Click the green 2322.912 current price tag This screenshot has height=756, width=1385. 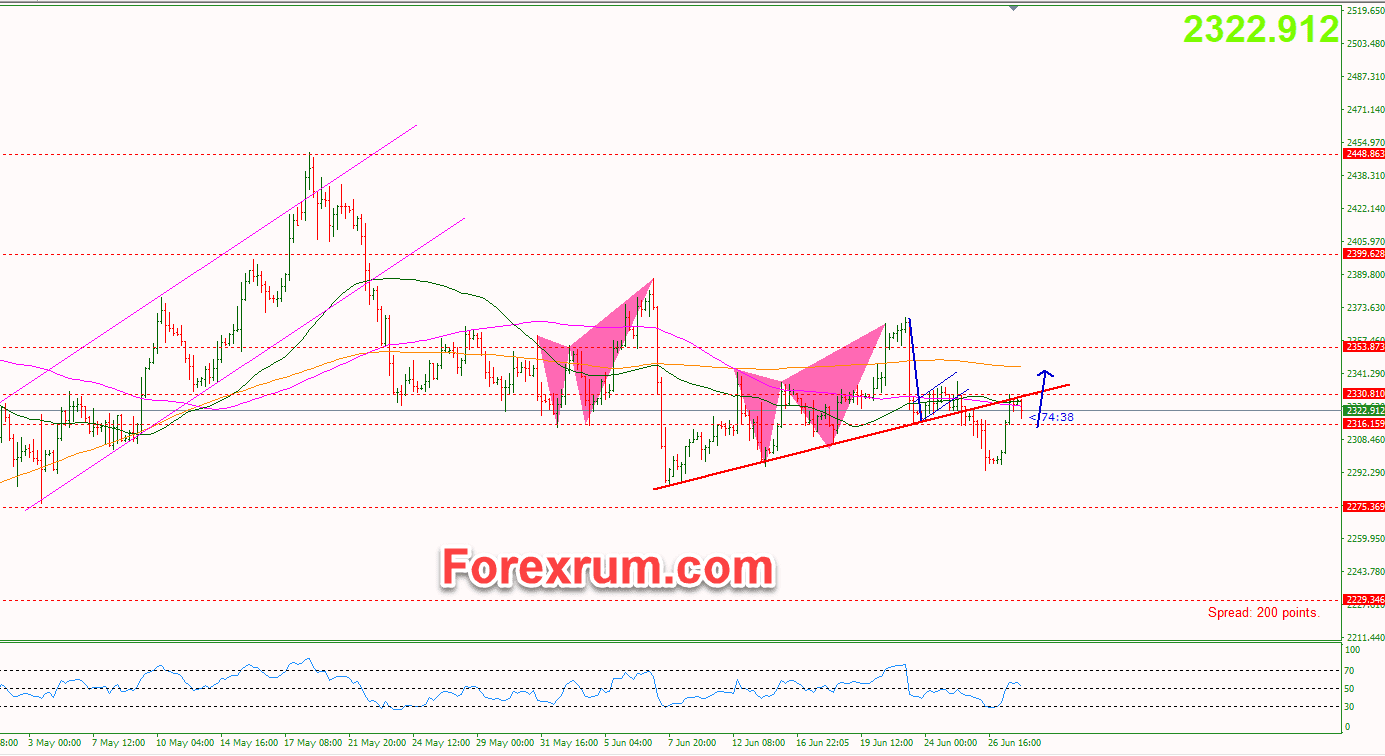click(x=1365, y=410)
